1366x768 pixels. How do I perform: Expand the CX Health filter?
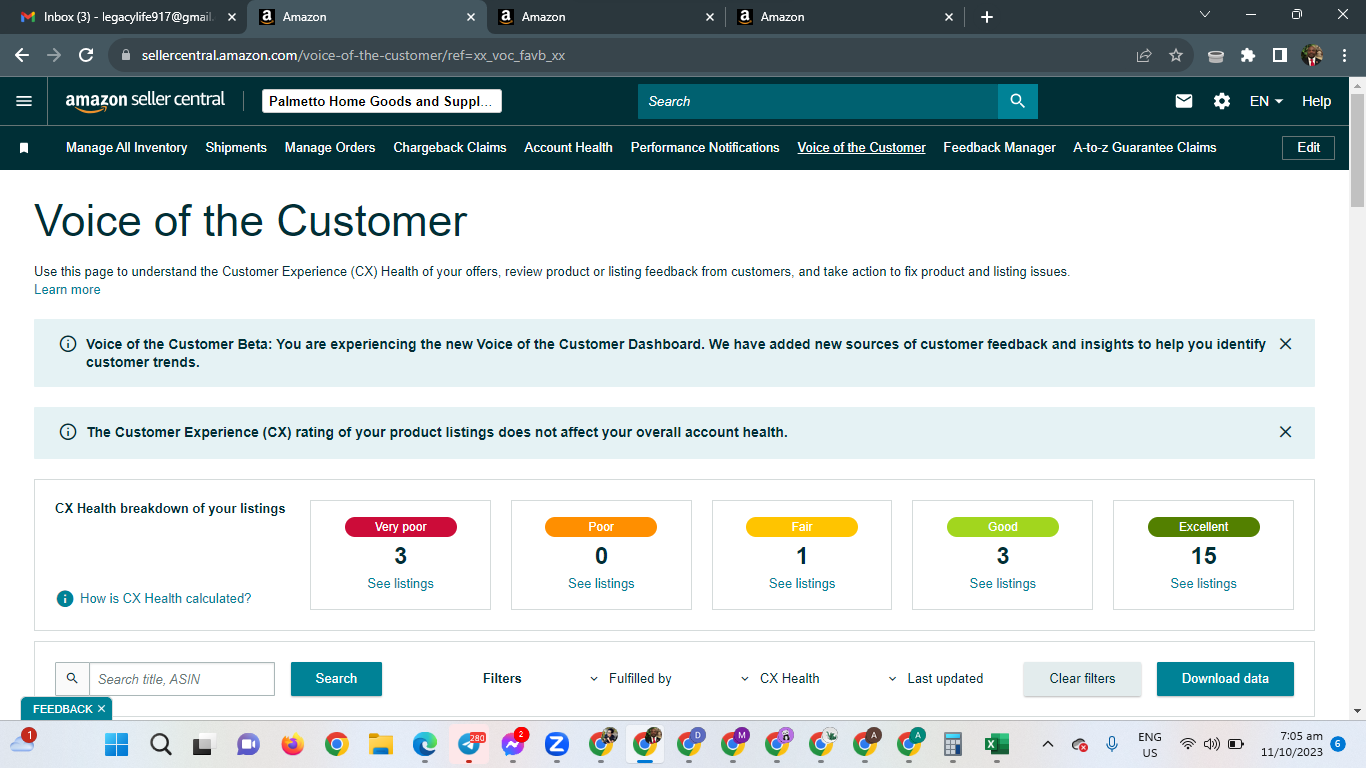pyautogui.click(x=780, y=678)
